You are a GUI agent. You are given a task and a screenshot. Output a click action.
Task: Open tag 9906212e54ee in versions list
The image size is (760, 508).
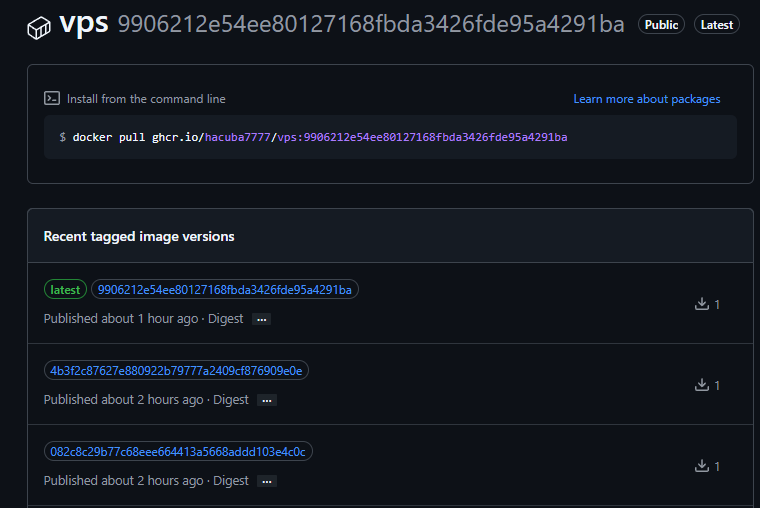pyautogui.click(x=225, y=290)
